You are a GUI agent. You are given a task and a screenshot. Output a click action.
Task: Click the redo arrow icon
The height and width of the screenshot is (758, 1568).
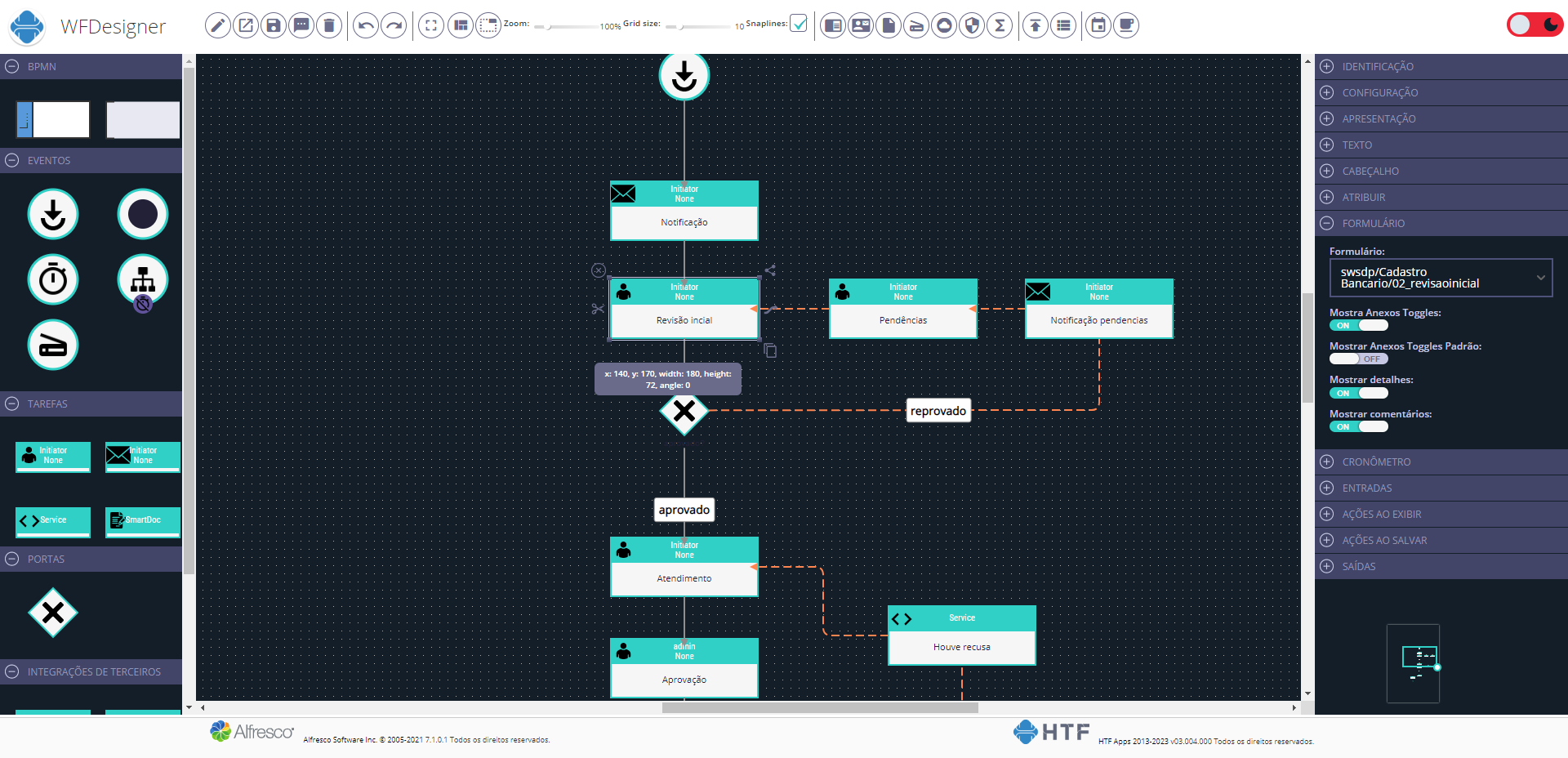point(394,25)
